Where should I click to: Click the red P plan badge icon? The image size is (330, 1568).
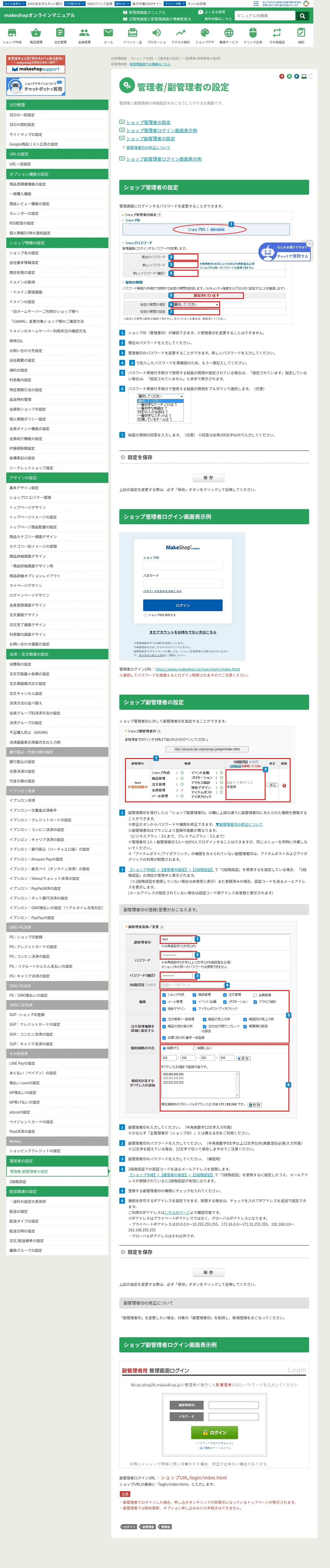[x=281, y=76]
